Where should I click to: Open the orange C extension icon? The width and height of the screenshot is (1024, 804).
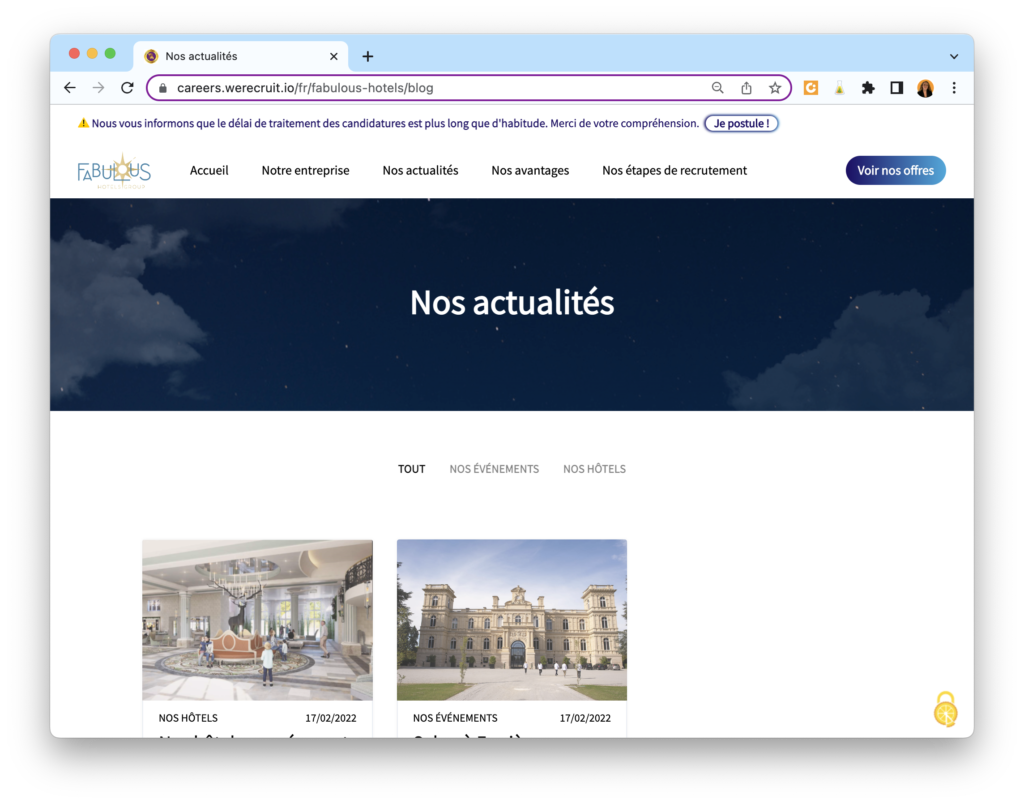click(810, 88)
